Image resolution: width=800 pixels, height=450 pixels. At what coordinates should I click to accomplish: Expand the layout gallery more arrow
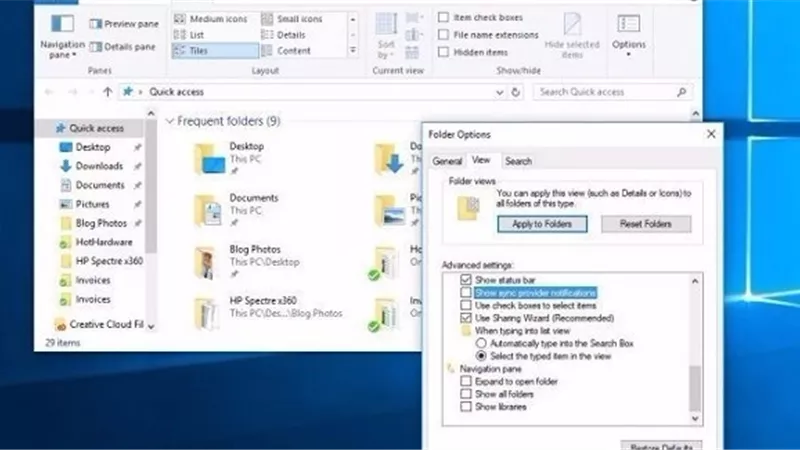point(353,51)
